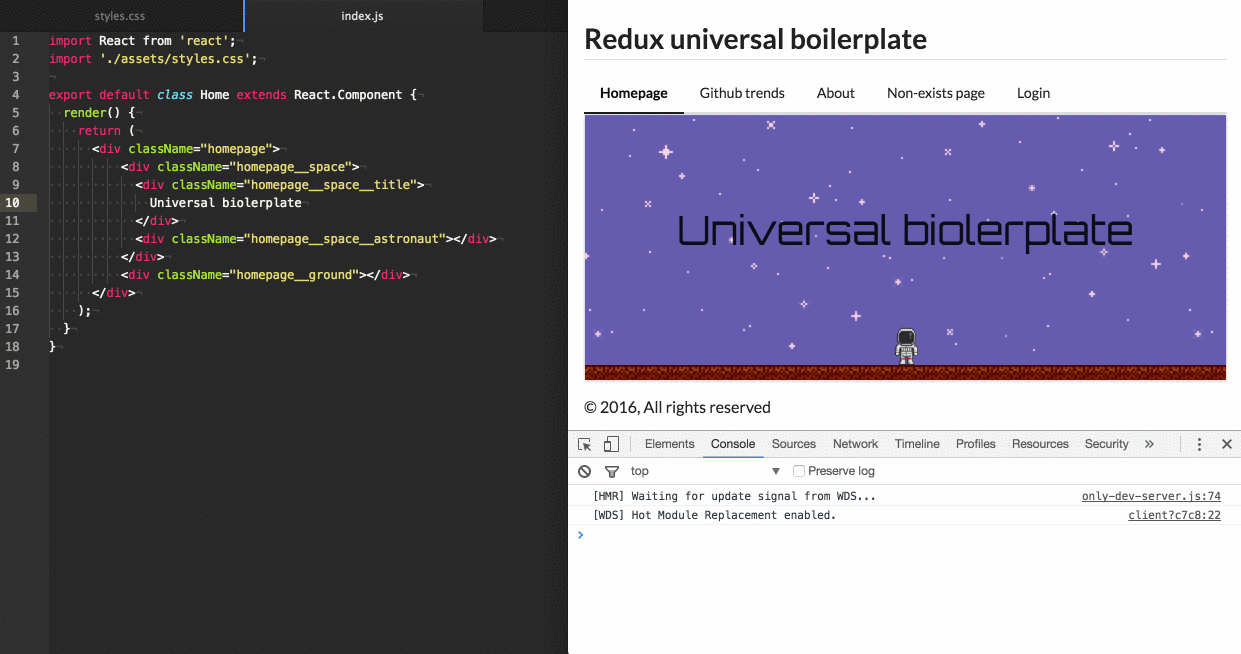The width and height of the screenshot is (1241, 654).
Task: Click 'homepage__space__astronaut' div line
Action: (315, 239)
